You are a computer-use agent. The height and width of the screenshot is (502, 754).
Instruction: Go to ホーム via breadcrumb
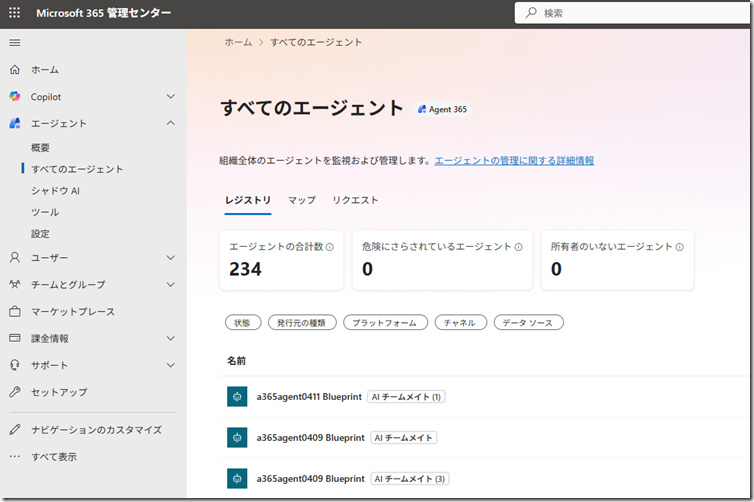click(x=238, y=42)
